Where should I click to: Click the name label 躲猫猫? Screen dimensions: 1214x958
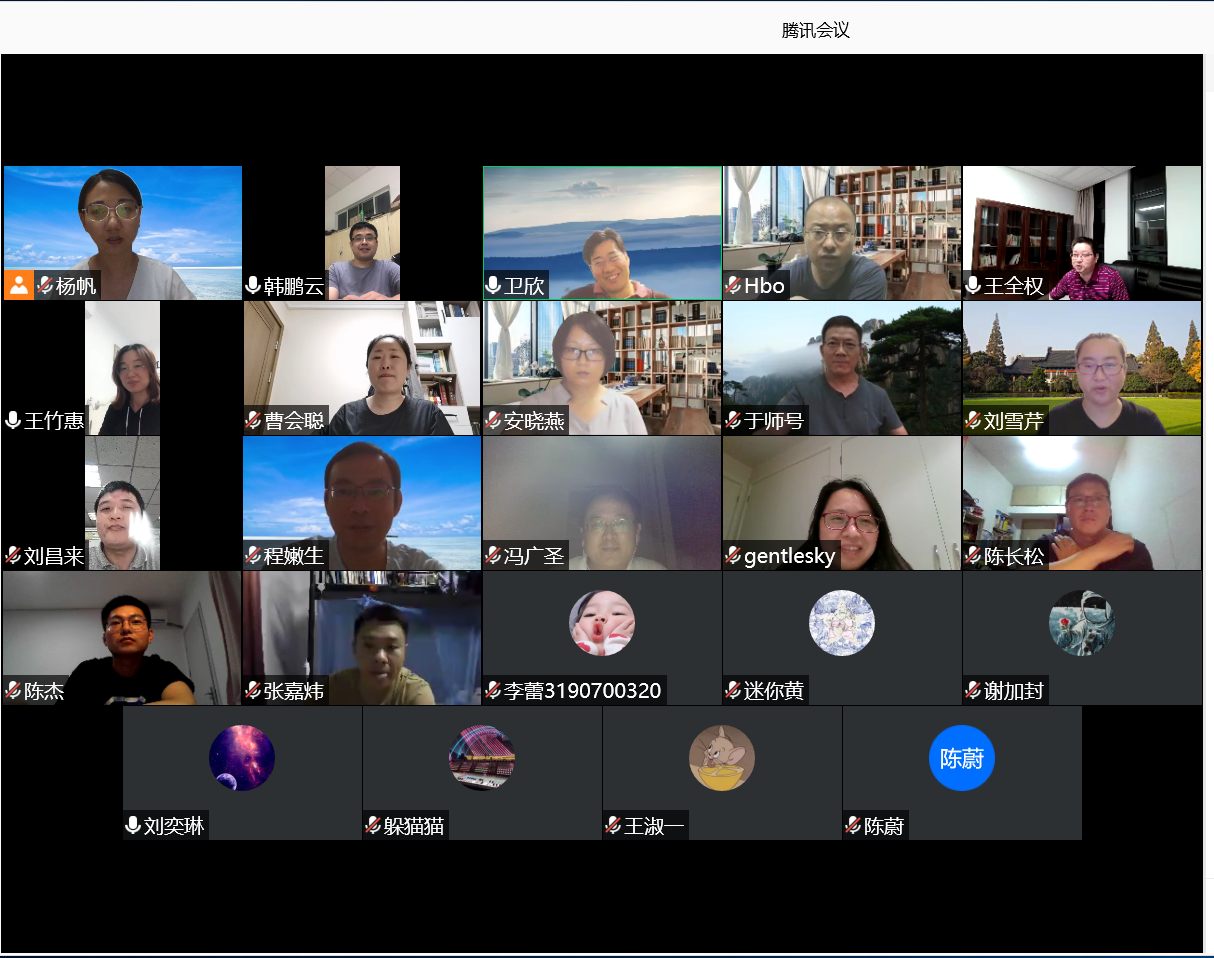tap(414, 826)
